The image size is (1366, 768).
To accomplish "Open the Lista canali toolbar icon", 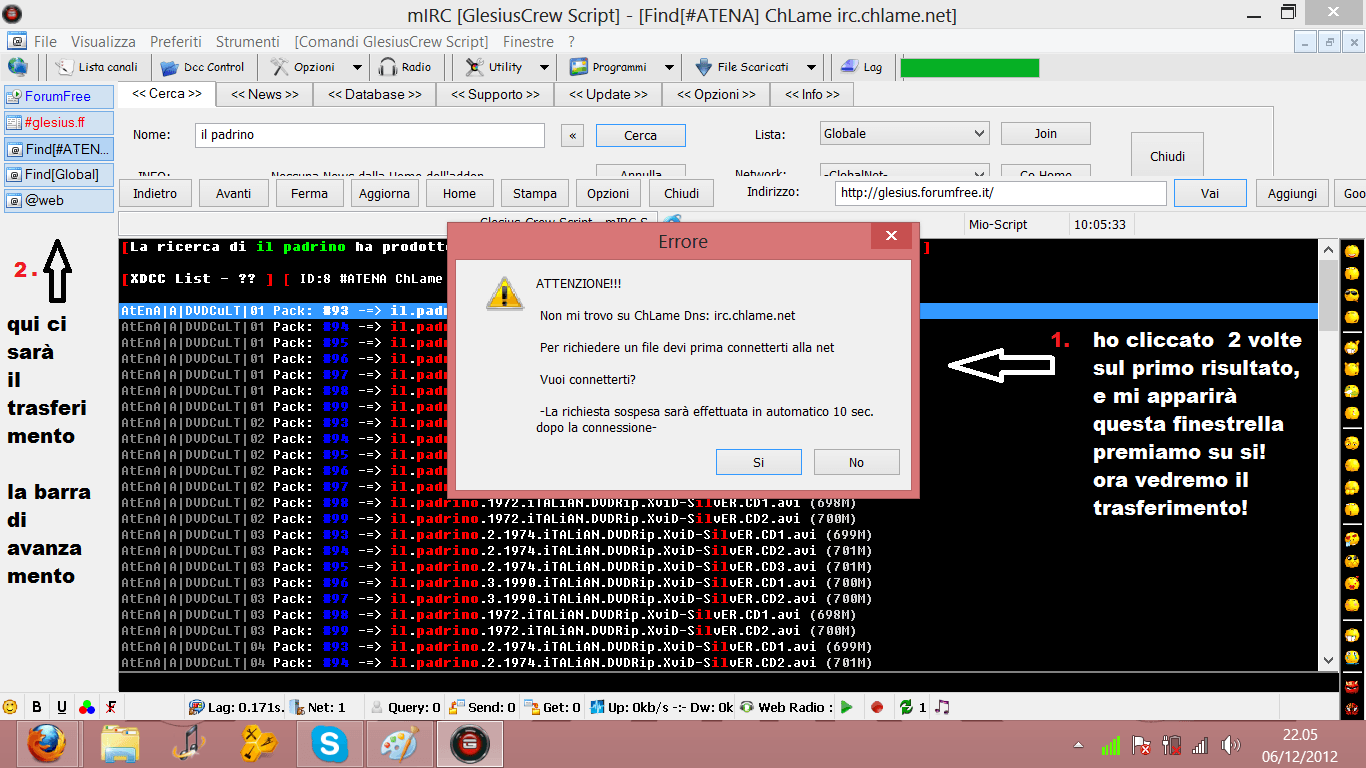I will click(x=97, y=67).
